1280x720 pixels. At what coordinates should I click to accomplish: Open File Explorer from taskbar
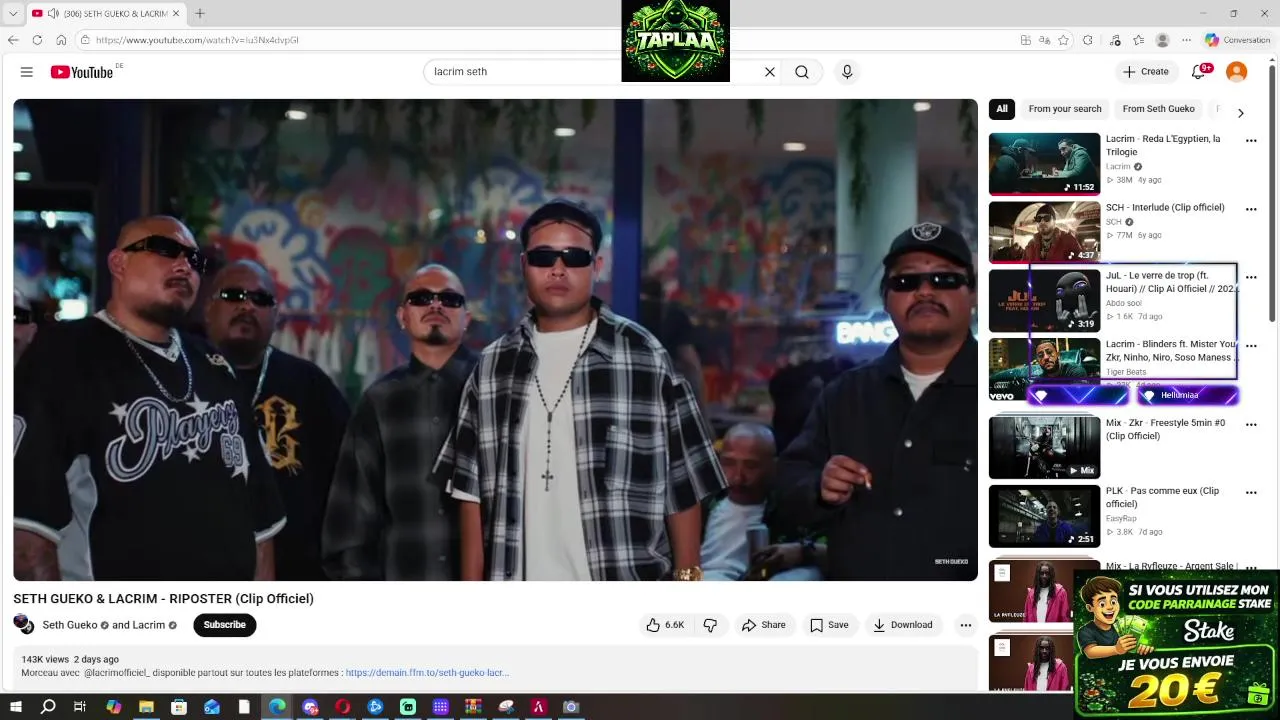click(x=146, y=707)
